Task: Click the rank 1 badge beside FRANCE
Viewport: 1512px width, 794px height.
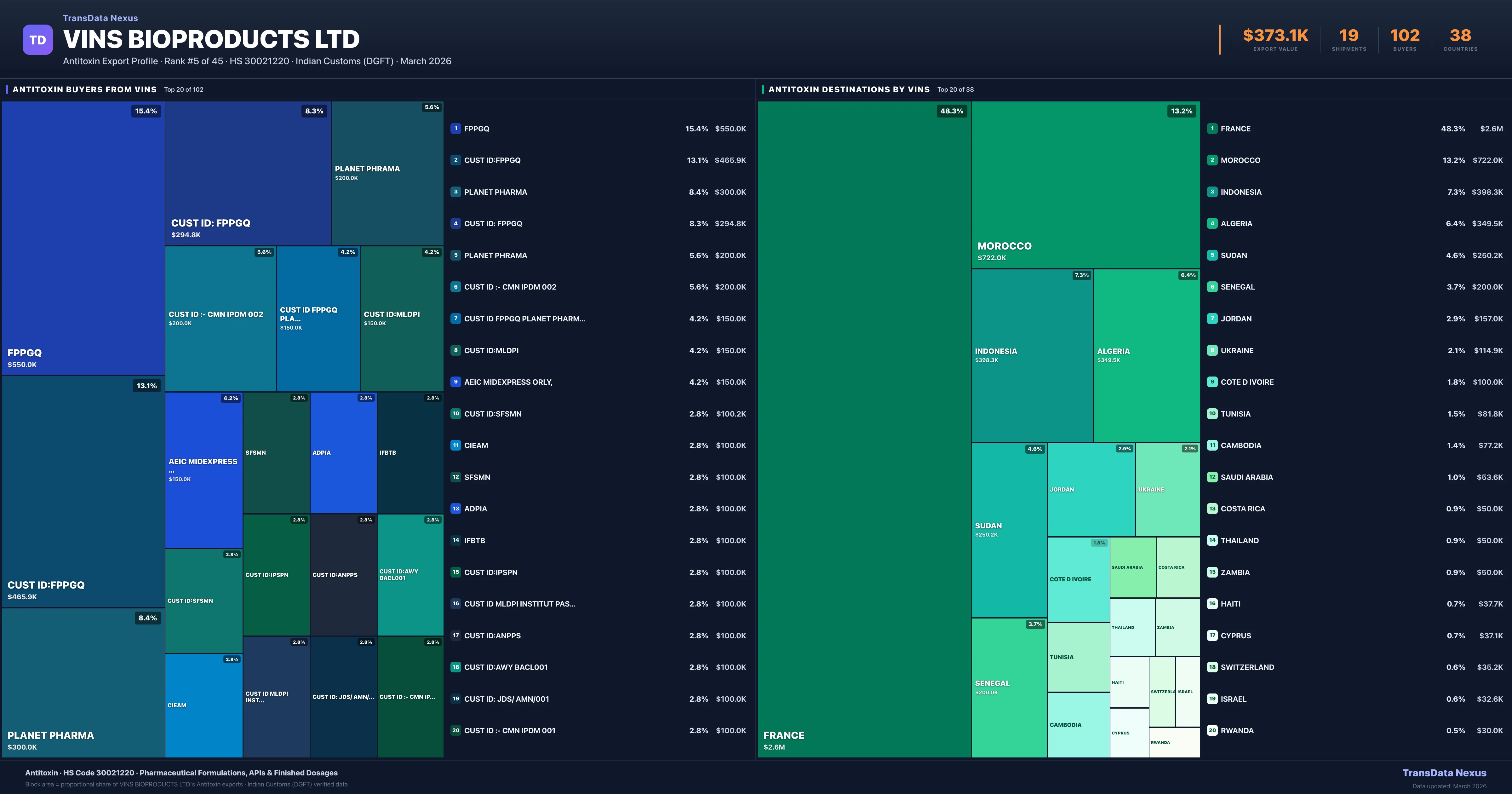Action: [1212, 128]
